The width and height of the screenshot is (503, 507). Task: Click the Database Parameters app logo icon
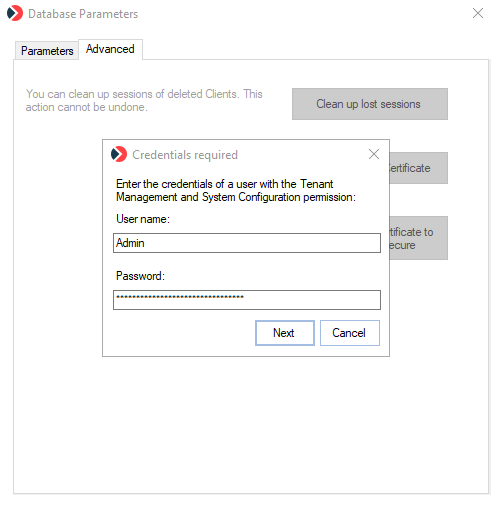tap(15, 13)
